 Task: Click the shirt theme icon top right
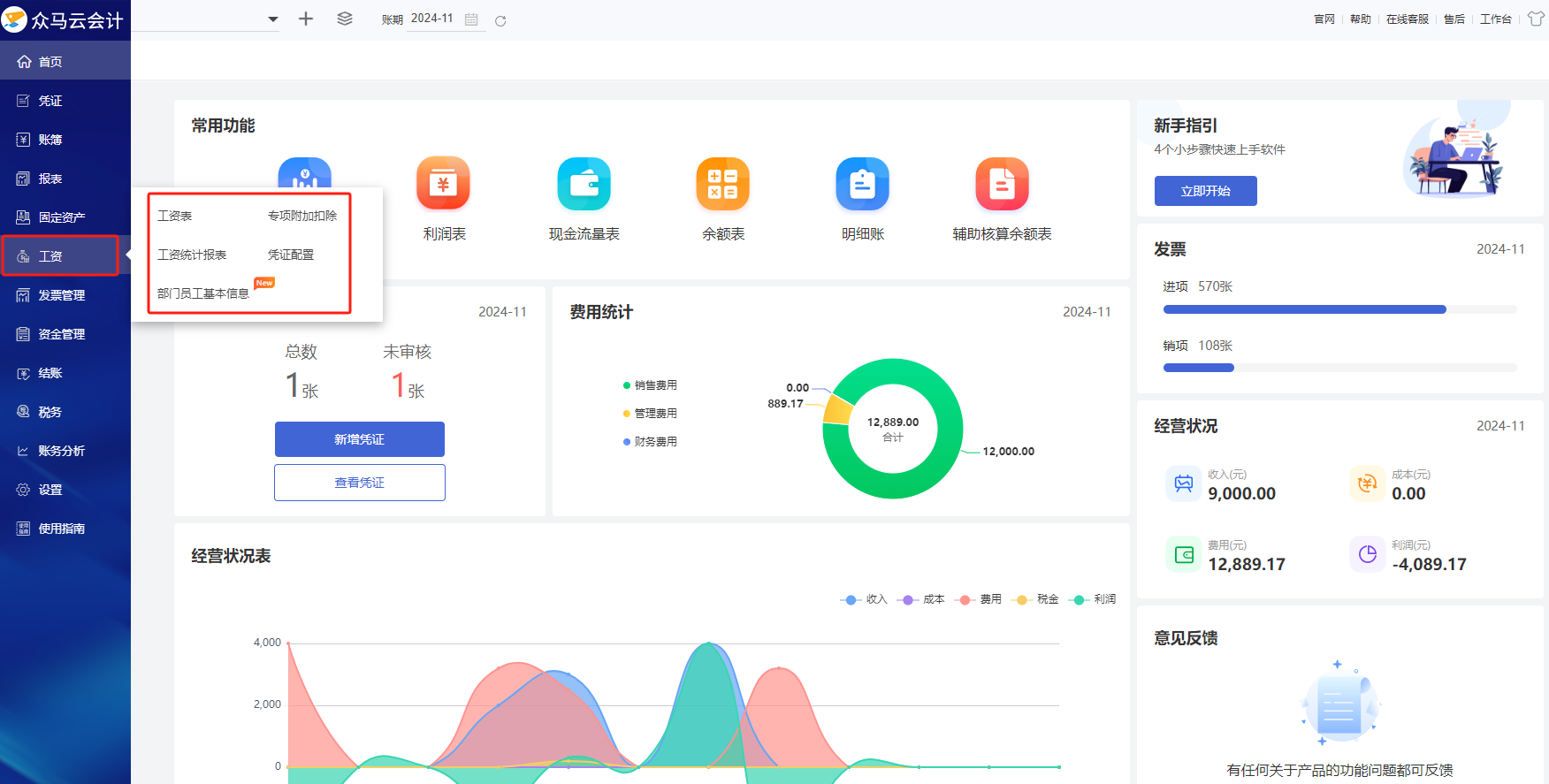pos(1536,19)
